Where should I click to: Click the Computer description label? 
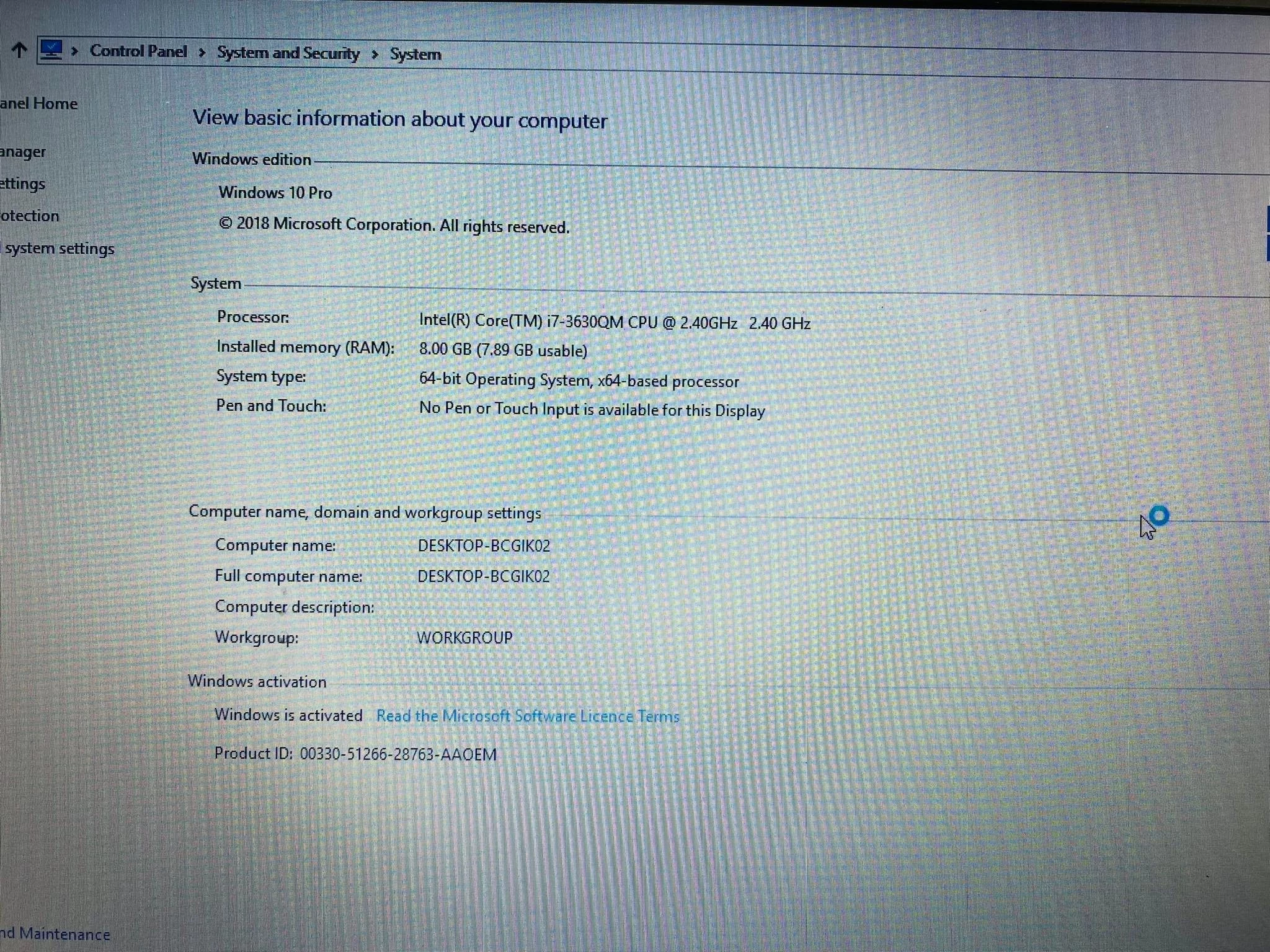point(295,607)
